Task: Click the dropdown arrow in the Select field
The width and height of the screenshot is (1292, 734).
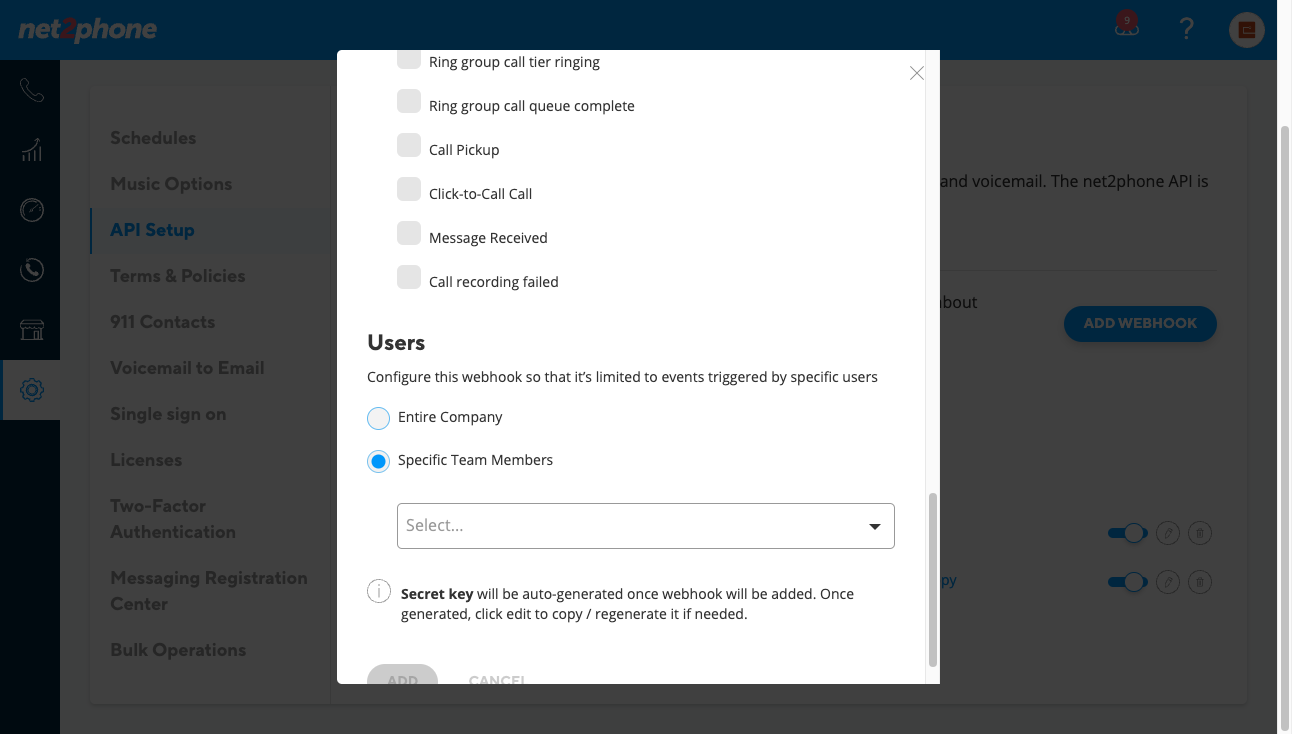Action: (874, 527)
